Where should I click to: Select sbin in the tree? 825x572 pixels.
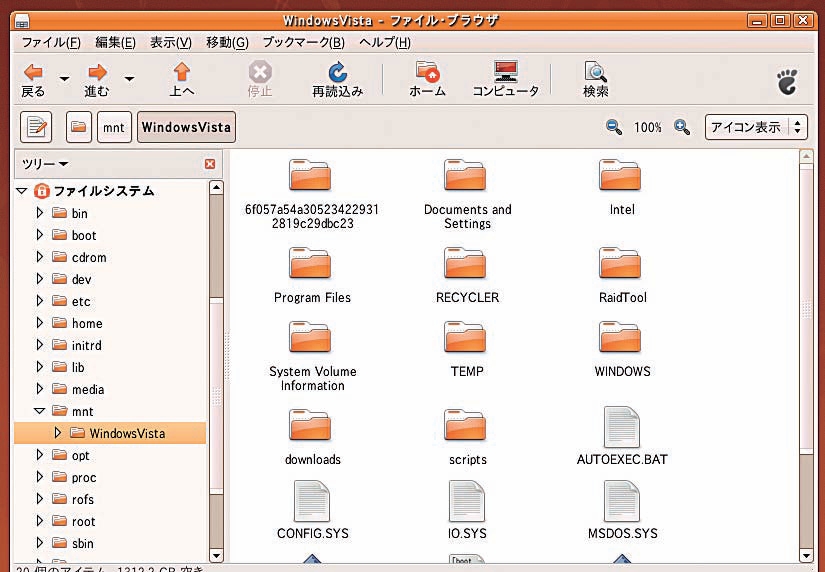click(x=83, y=544)
